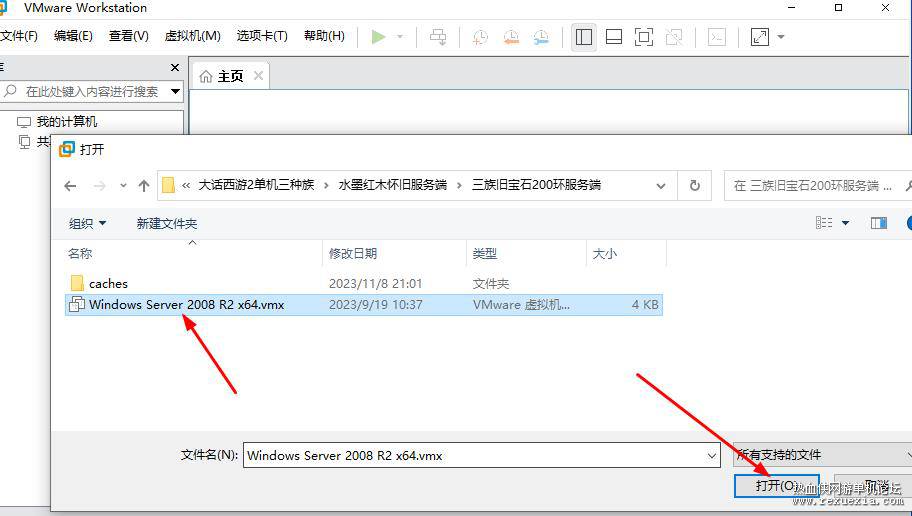The image size is (912, 516).
Task: Open the library search dropdown arrow
Action: (x=175, y=91)
